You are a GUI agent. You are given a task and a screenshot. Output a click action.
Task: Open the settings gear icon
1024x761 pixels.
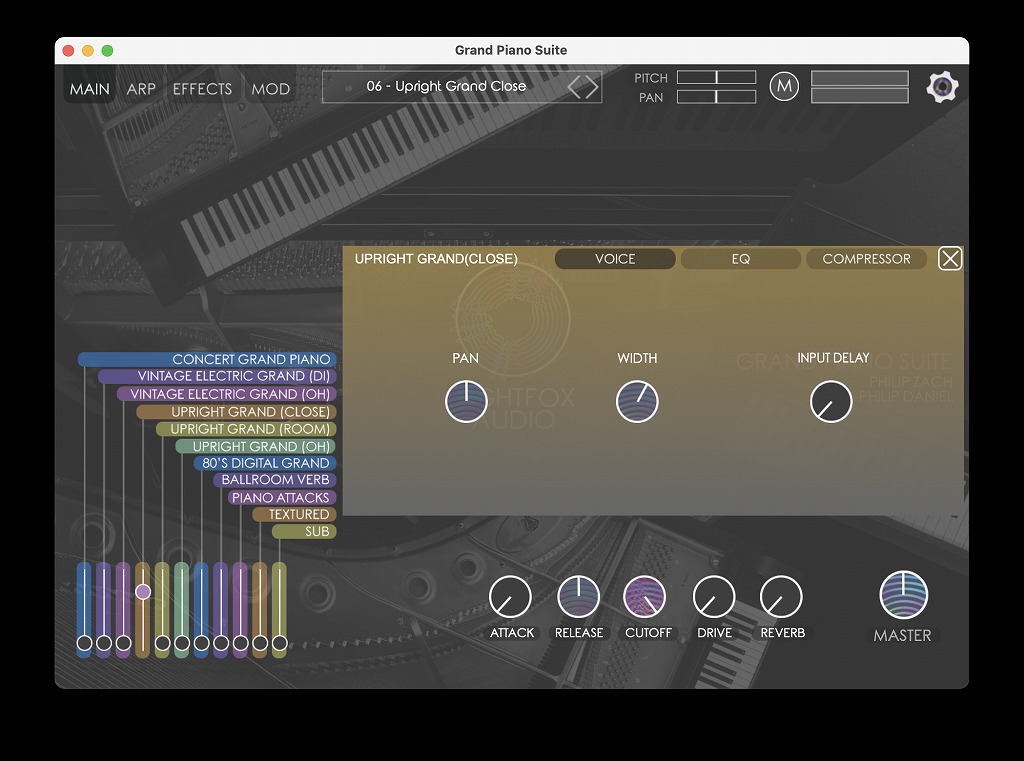[x=942, y=87]
